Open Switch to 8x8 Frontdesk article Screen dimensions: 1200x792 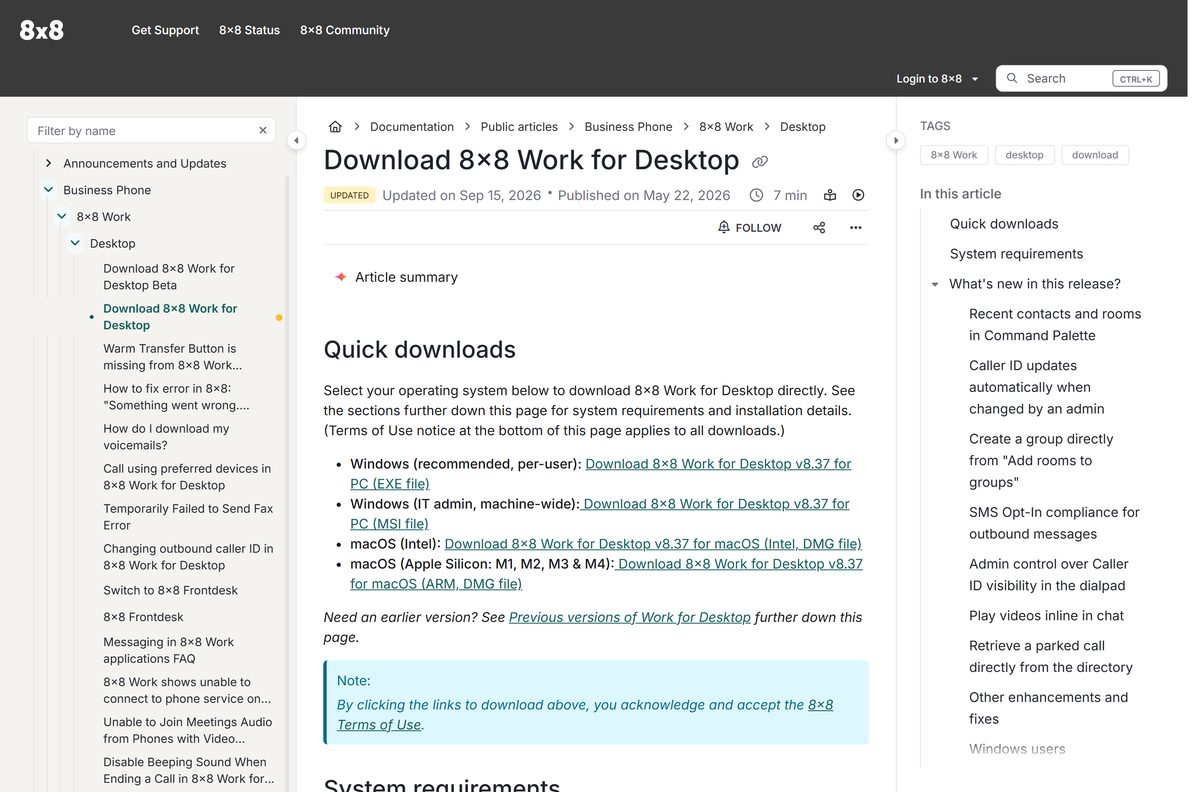(x=170, y=591)
